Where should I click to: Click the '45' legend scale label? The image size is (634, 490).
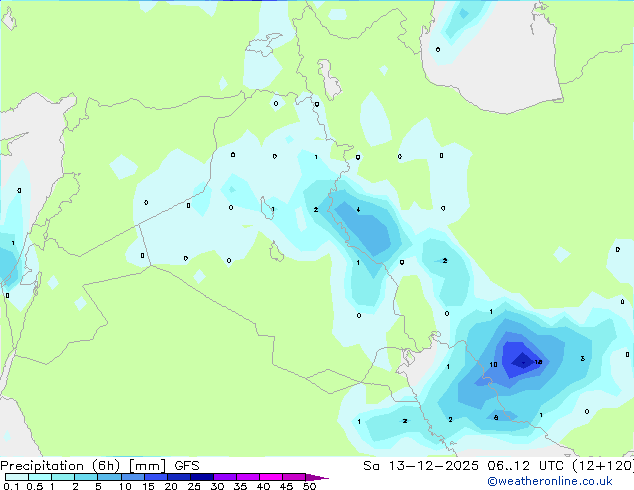286,486
